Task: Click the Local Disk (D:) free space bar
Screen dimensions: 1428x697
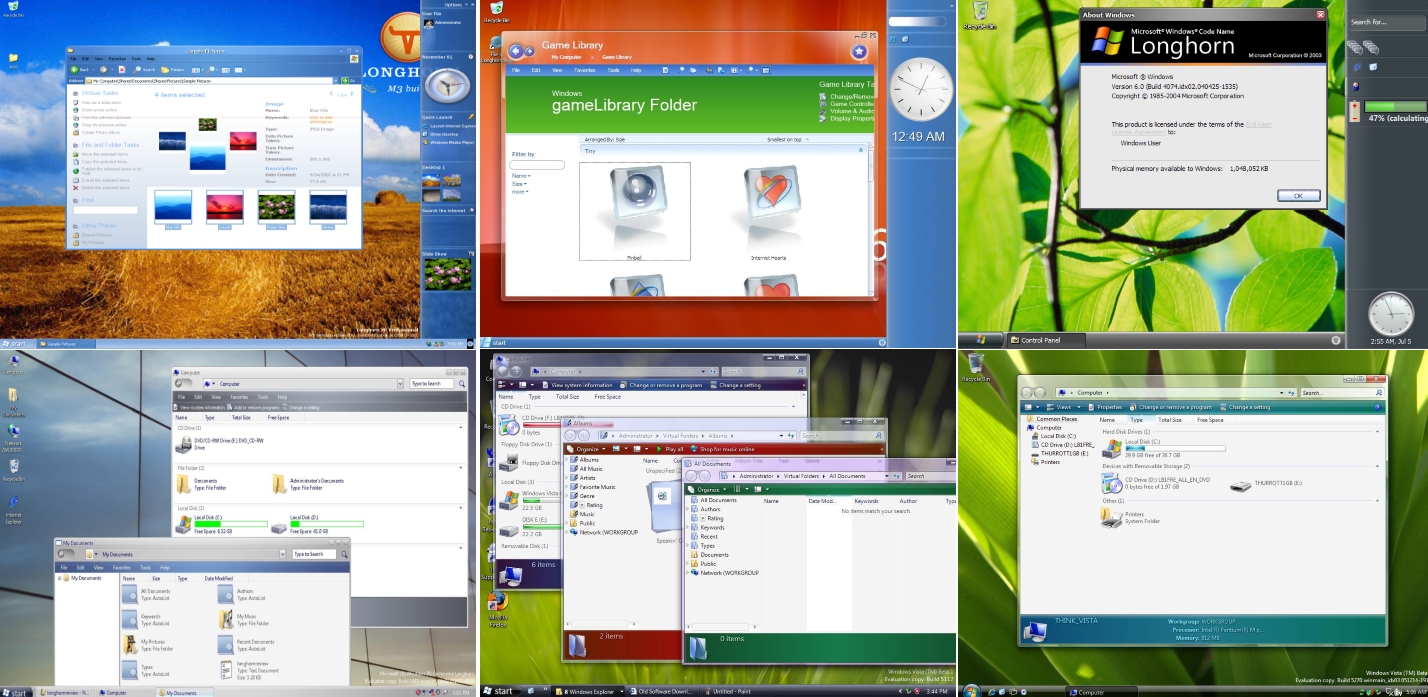Action: tap(327, 524)
